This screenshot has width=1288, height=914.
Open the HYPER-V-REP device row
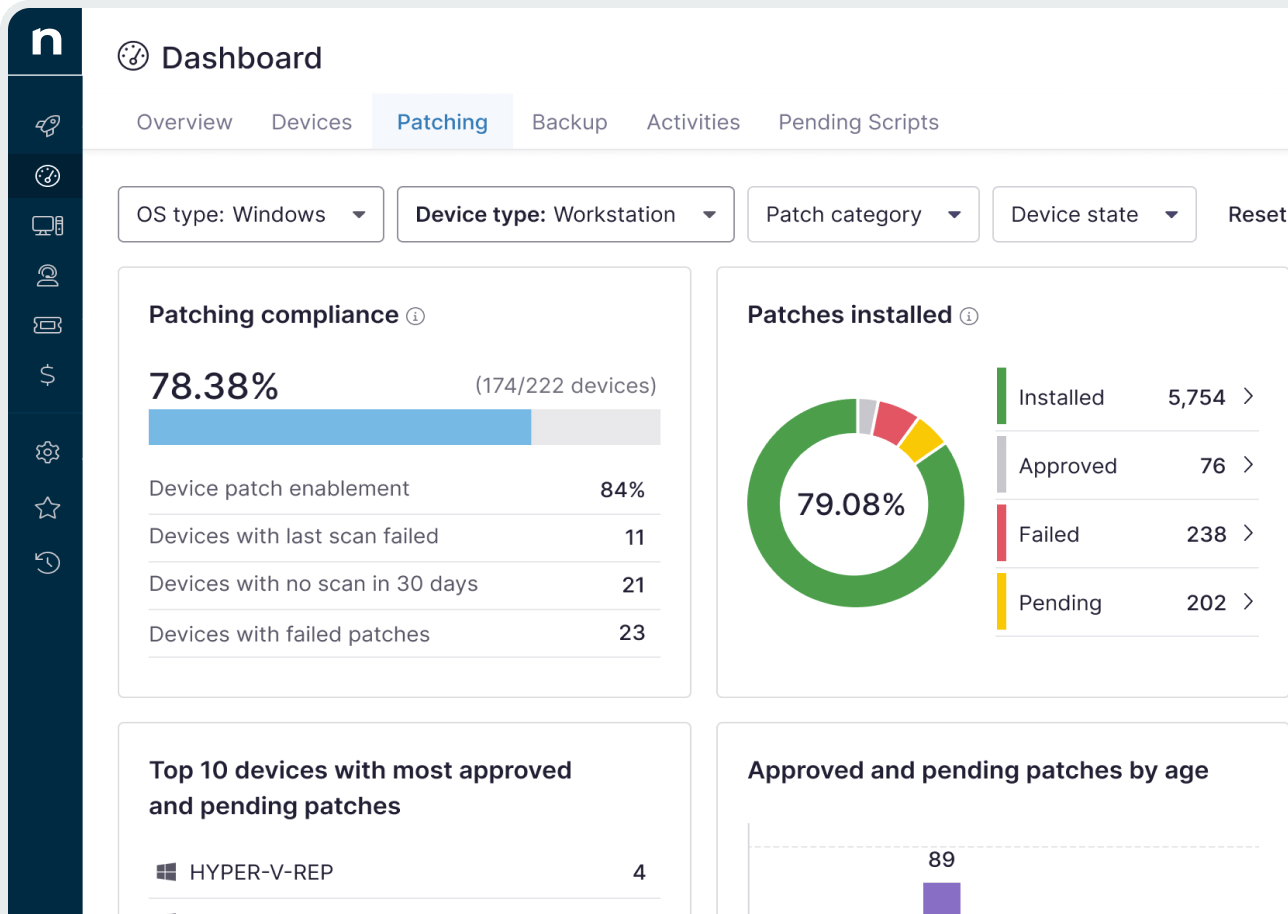coord(404,872)
